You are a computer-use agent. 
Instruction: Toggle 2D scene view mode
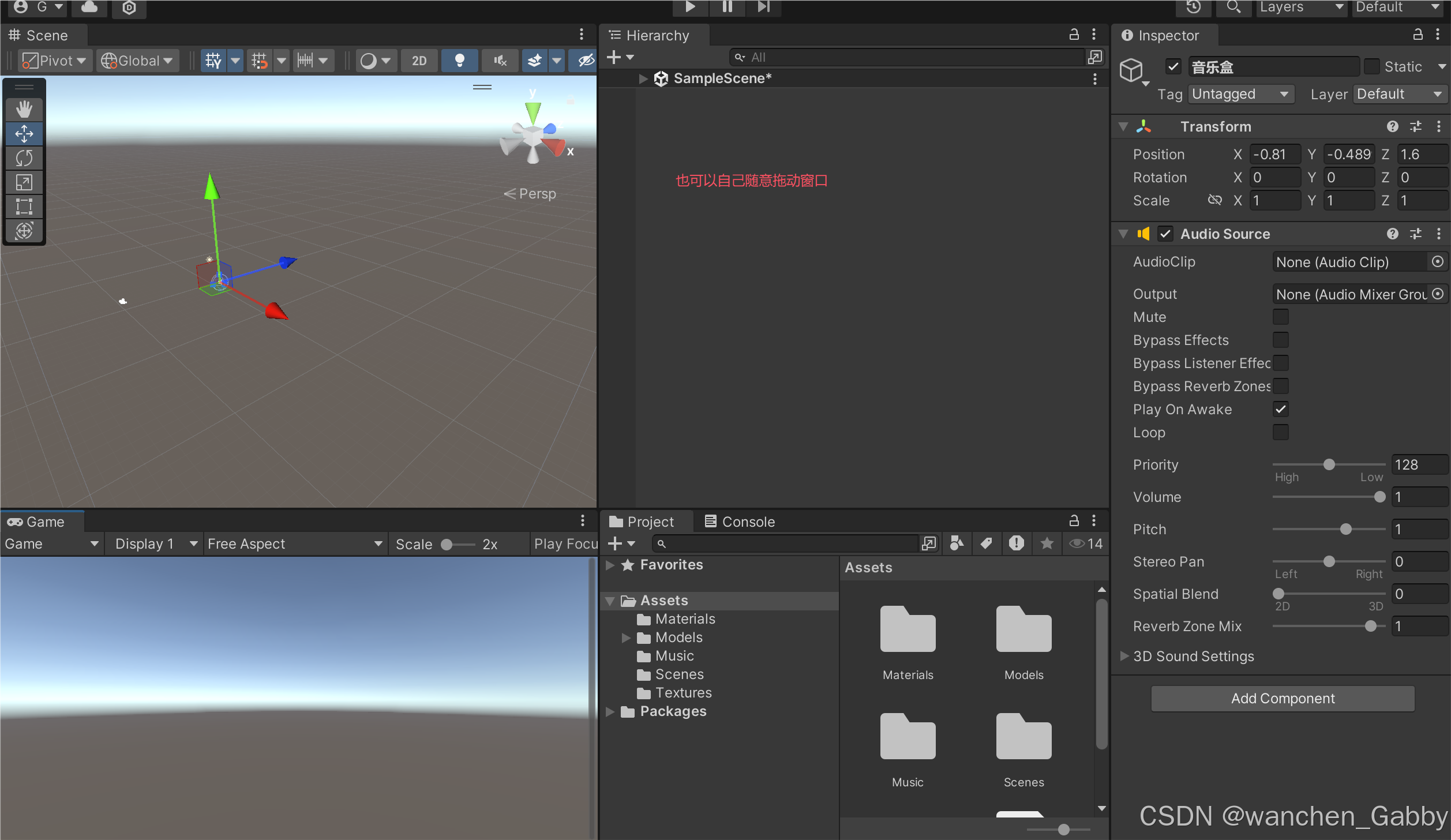[x=419, y=61]
